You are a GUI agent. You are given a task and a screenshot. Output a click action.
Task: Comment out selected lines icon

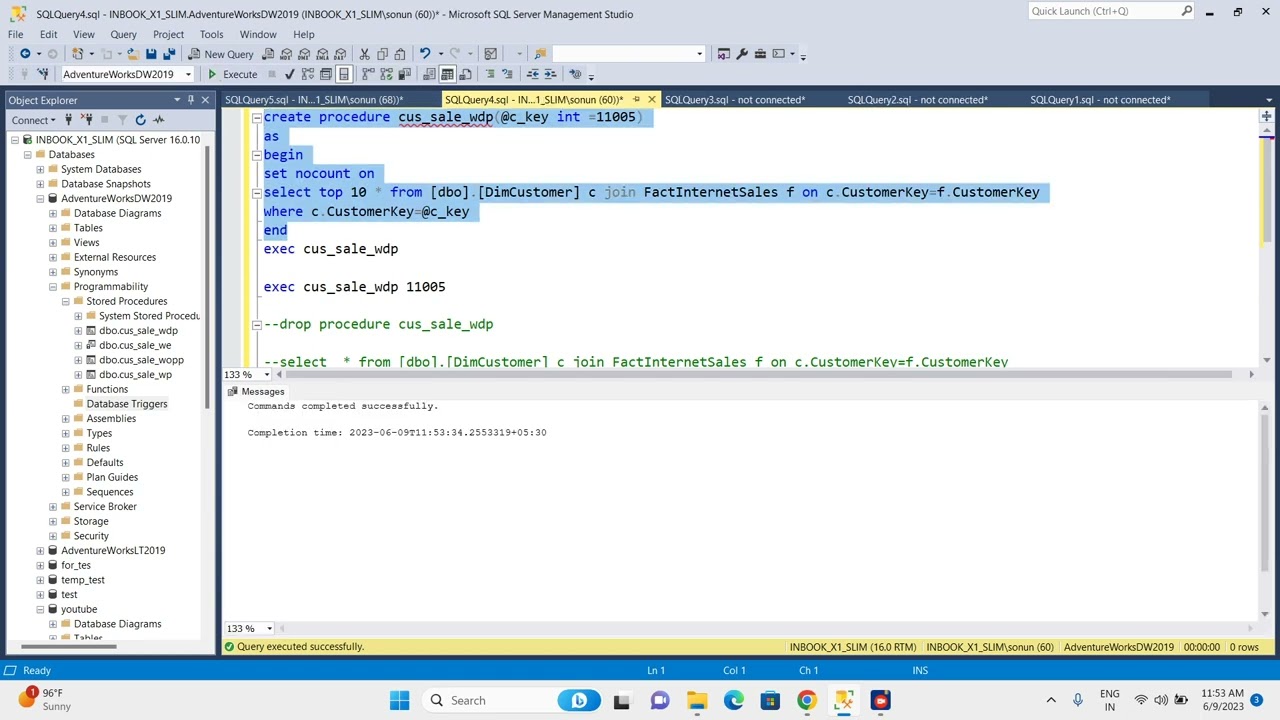490,74
